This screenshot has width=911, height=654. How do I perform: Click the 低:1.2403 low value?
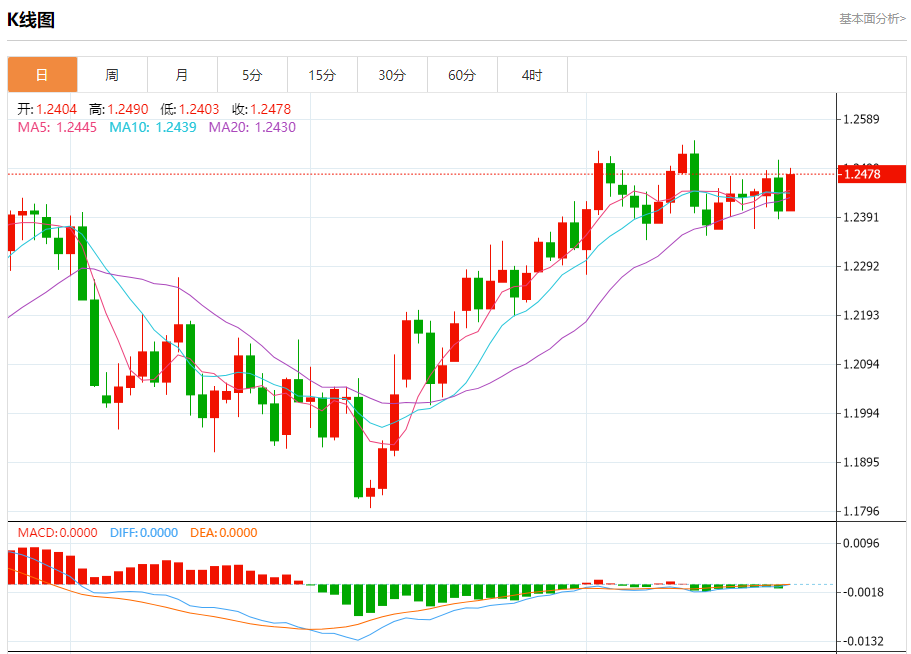click(x=189, y=109)
